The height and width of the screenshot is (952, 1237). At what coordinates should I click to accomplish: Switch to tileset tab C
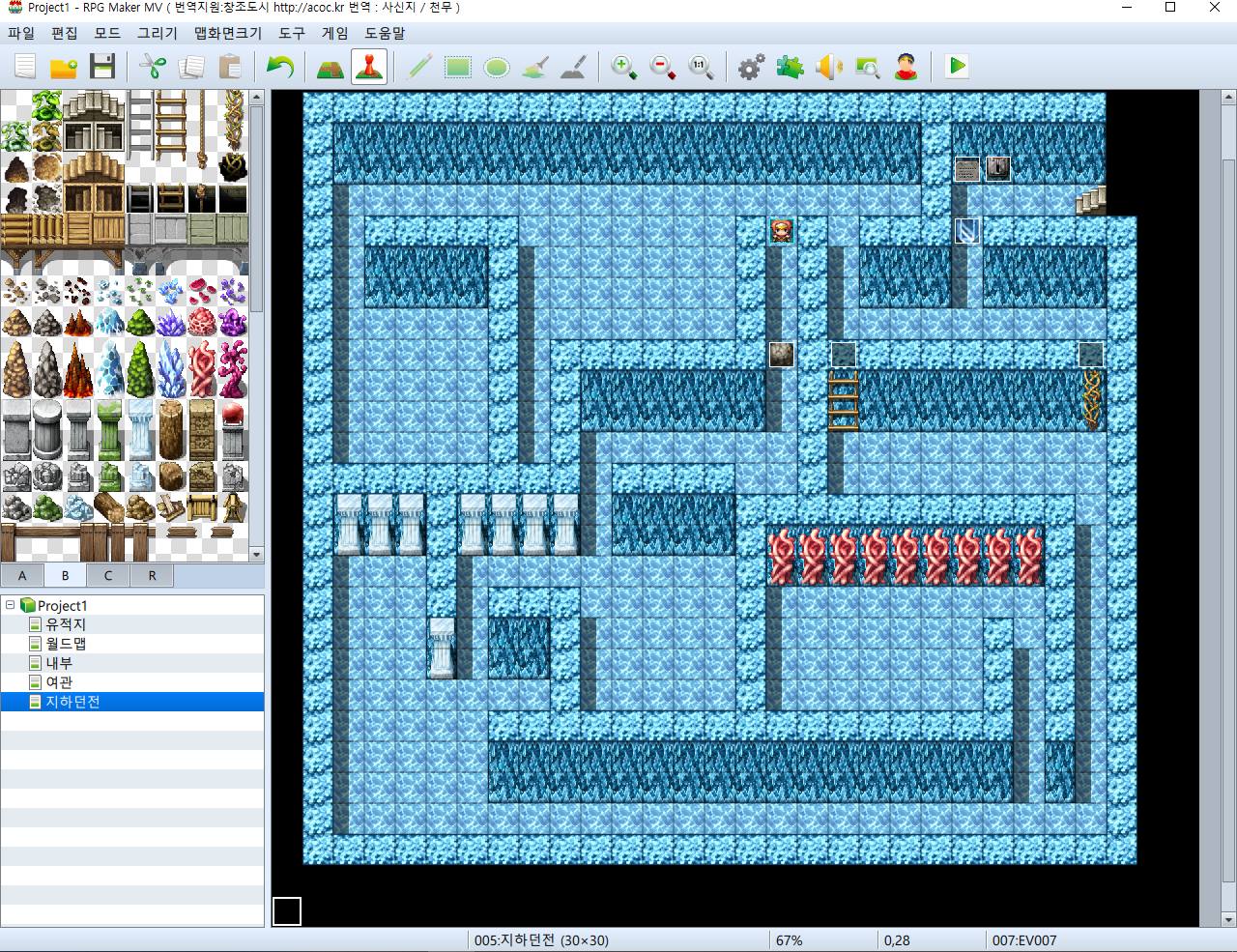coord(108,576)
